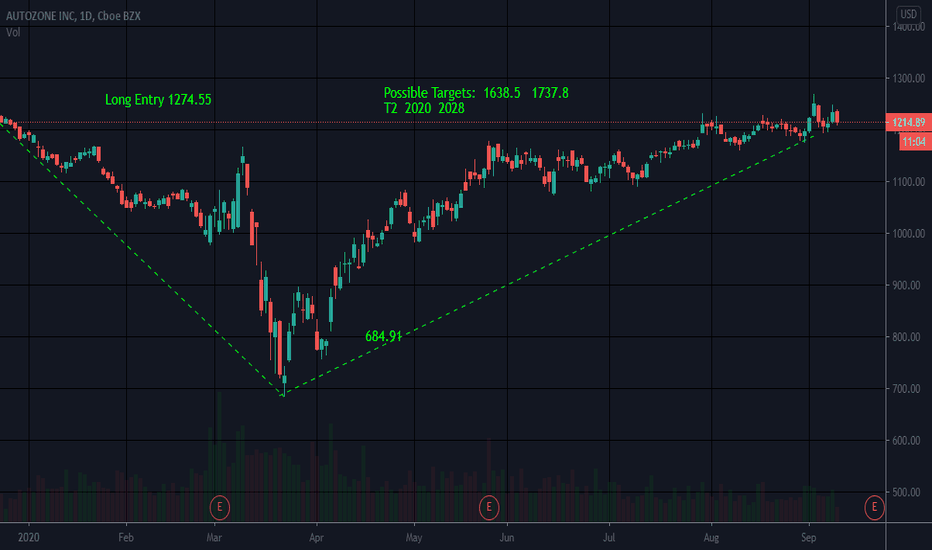The height and width of the screenshot is (550, 932).
Task: Click the 1000.00 price axis label
Action: [x=908, y=234]
